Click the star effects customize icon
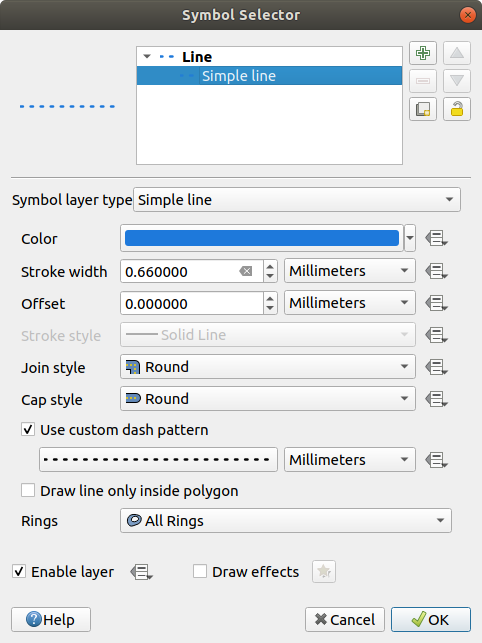This screenshot has height=643, width=482. pos(324,571)
